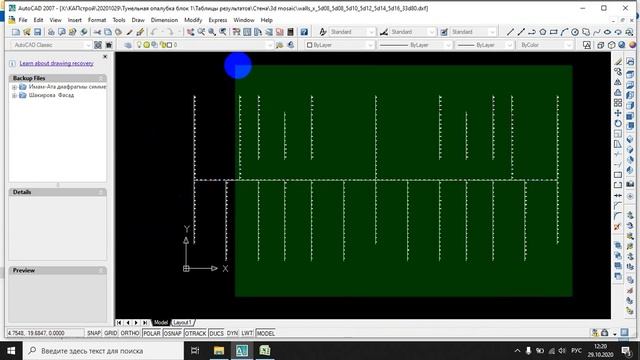Open the Help question mark icon
This screenshot has height=360, width=640.
[304, 32]
